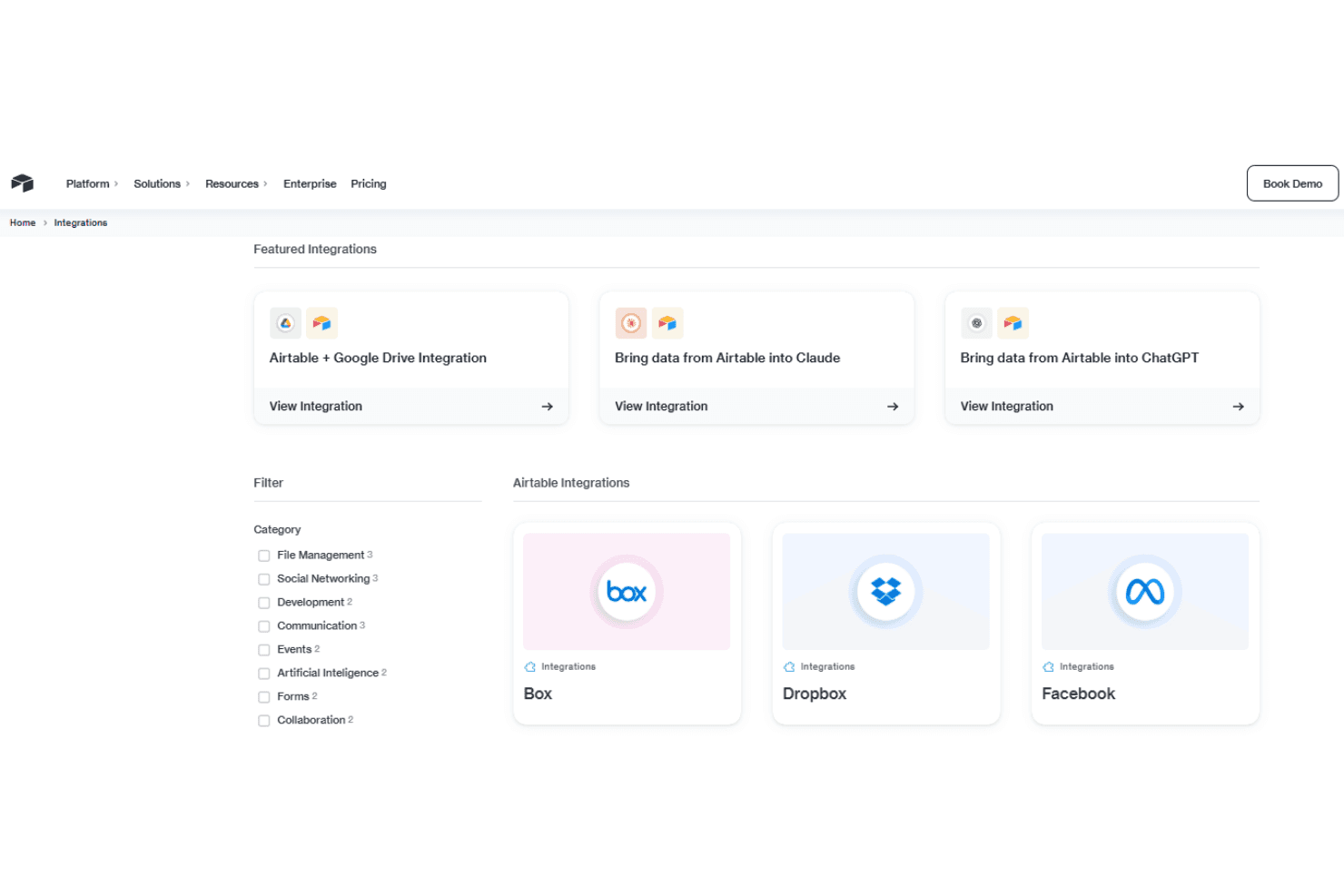Viewport: 1344px width, 896px height.
Task: Expand the Platform menu chevron
Action: (x=116, y=184)
